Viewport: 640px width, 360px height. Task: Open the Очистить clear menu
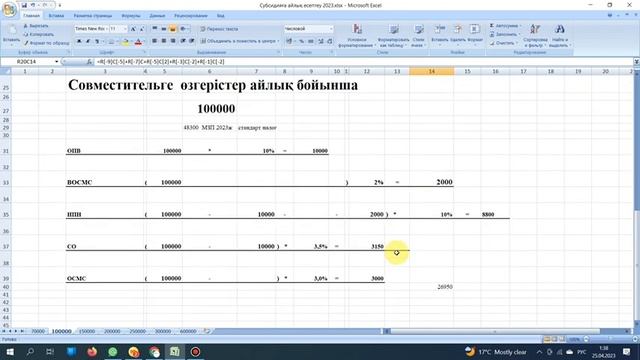click(503, 43)
